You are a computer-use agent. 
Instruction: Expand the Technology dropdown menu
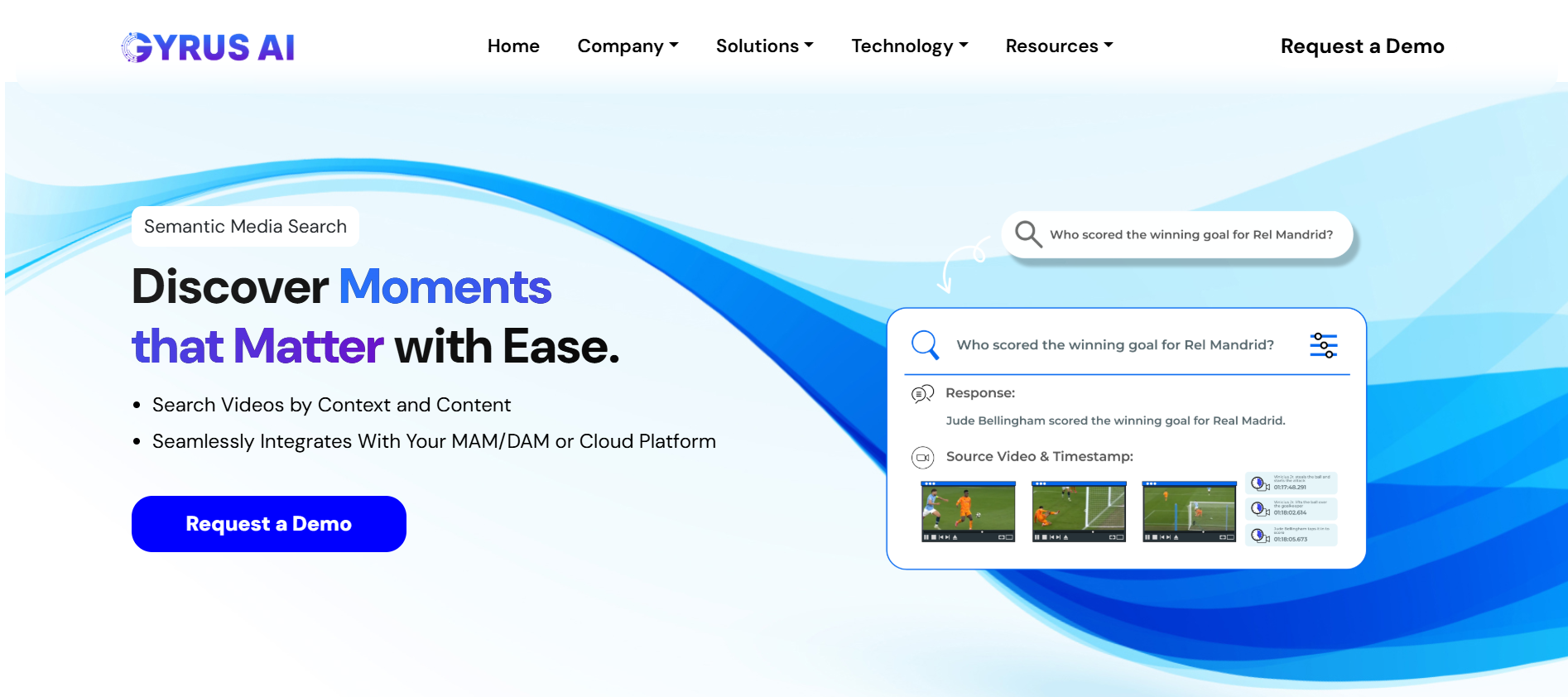click(x=909, y=46)
